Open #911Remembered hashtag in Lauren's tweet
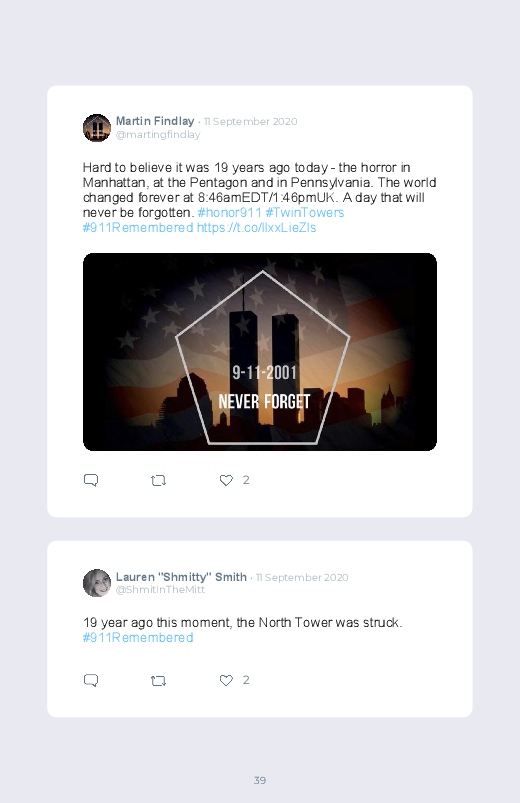The height and width of the screenshot is (803, 520). pos(138,638)
